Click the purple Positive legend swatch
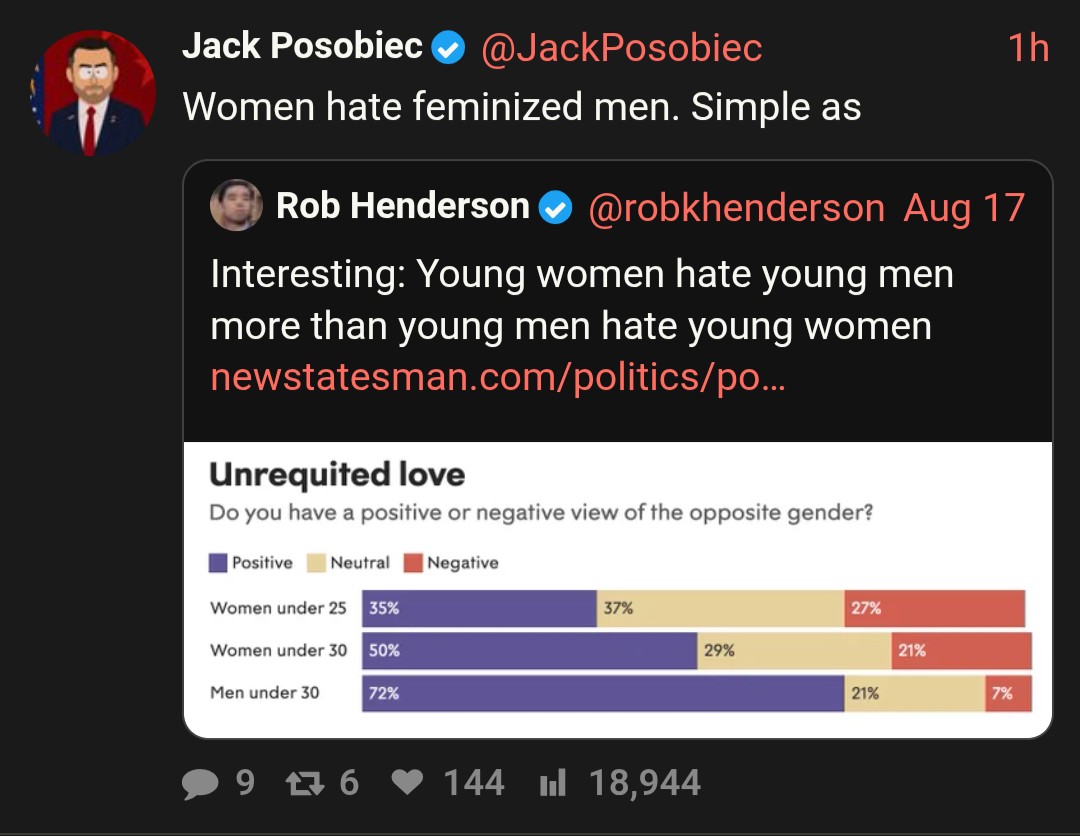The height and width of the screenshot is (836, 1080). (218, 563)
